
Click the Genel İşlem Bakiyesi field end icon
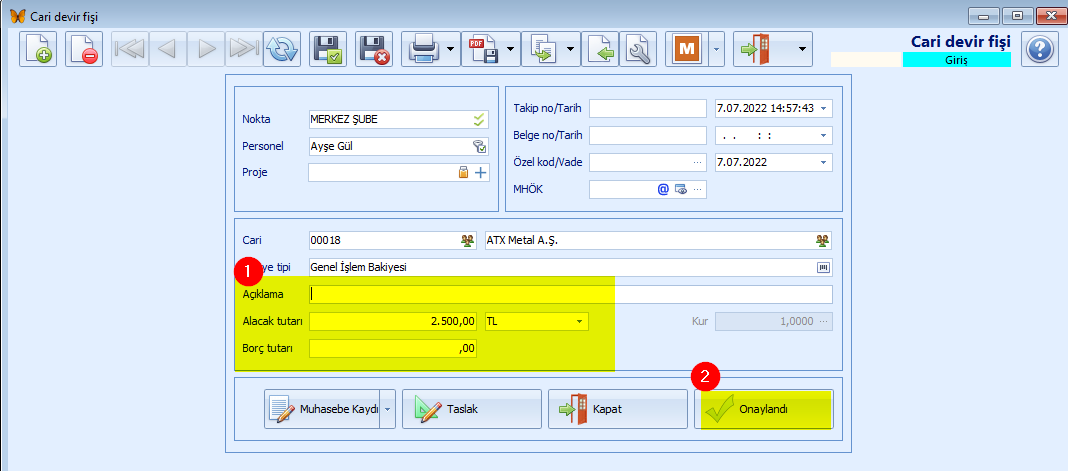823,267
